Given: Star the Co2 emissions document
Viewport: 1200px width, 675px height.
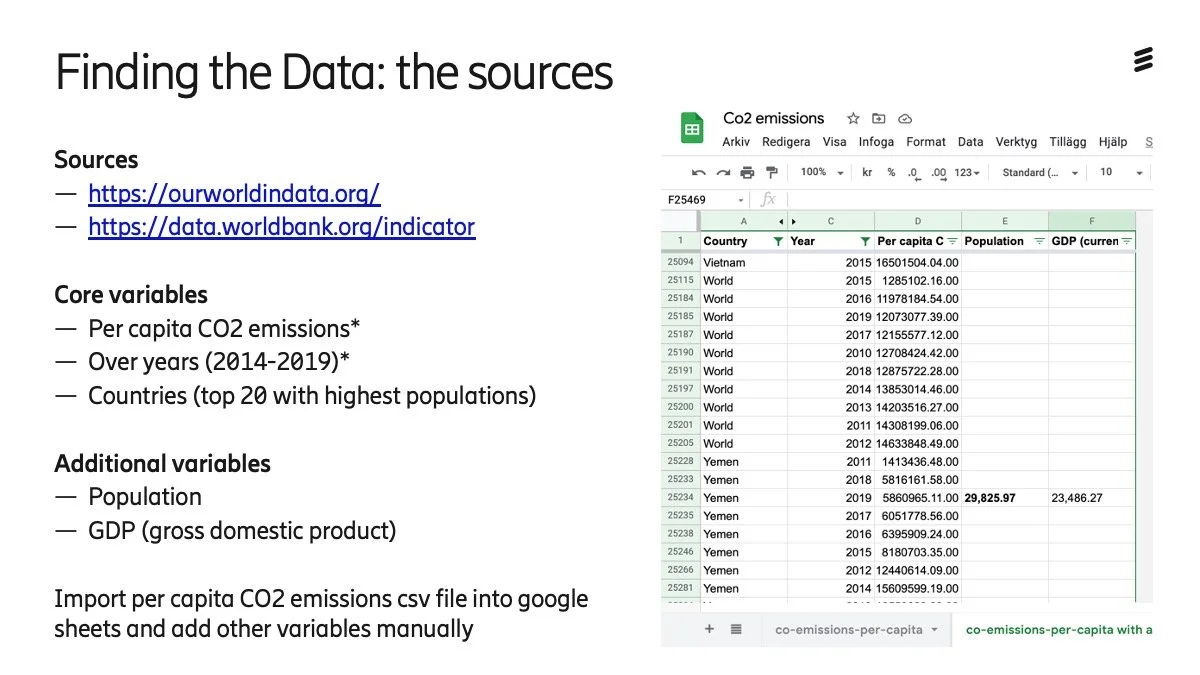Looking at the screenshot, I should pos(853,118).
